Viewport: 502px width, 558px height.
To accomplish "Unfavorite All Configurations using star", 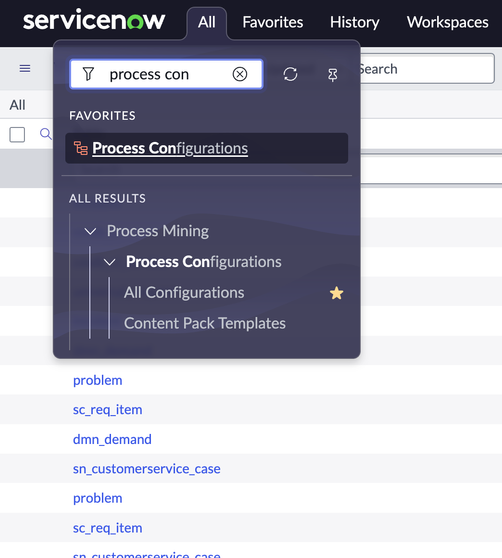I will (336, 293).
